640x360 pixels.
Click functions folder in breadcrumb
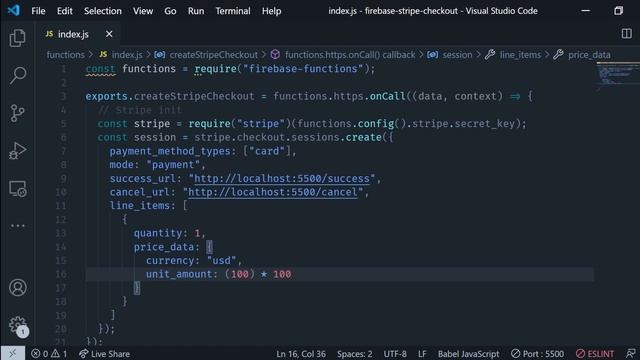pyautogui.click(x=65, y=55)
